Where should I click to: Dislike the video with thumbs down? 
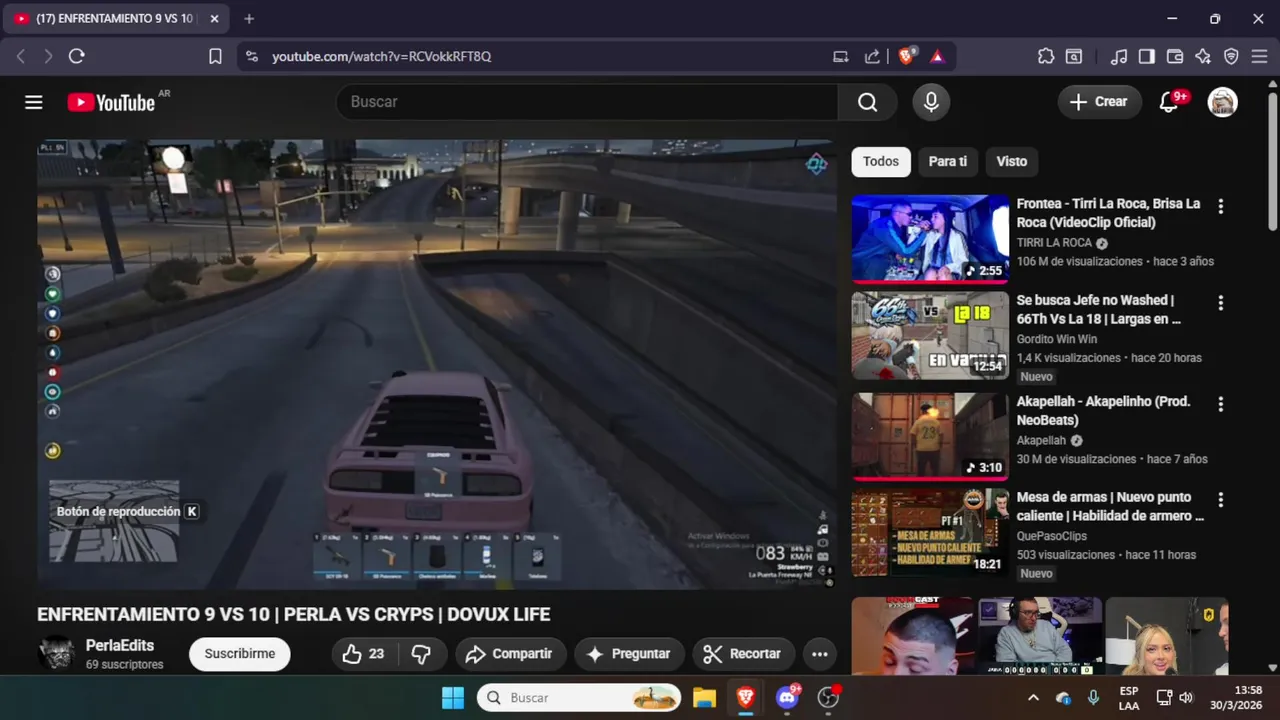coord(422,654)
